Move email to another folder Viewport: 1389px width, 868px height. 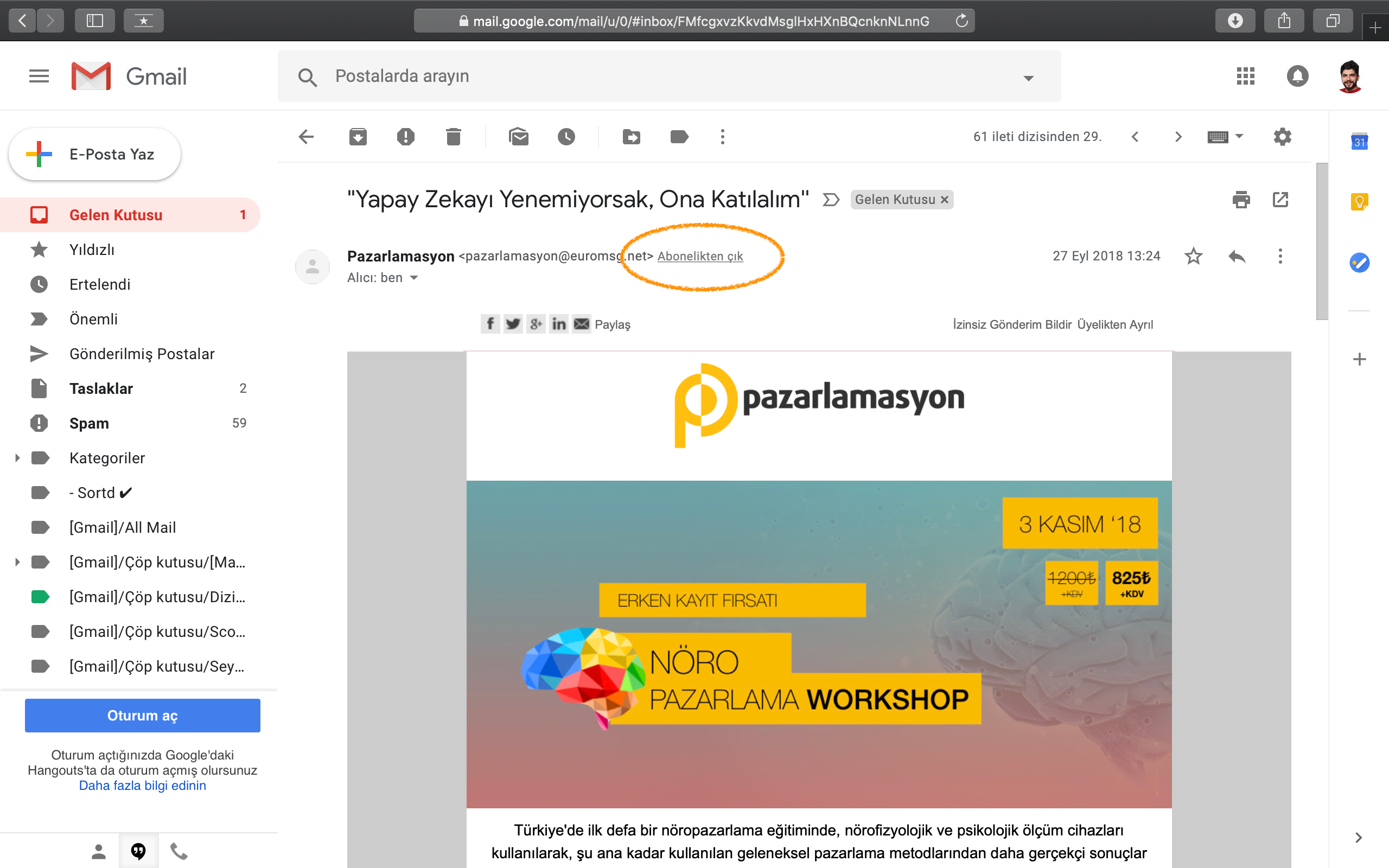(632, 137)
